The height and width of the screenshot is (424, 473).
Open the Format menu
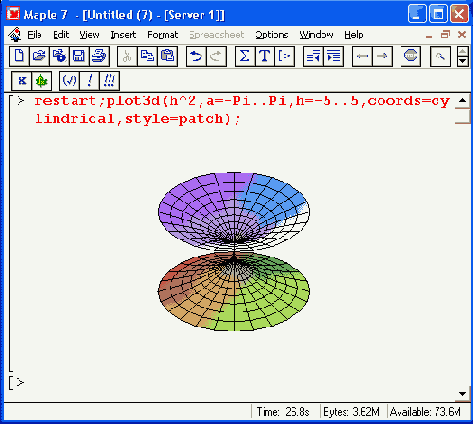click(x=163, y=35)
